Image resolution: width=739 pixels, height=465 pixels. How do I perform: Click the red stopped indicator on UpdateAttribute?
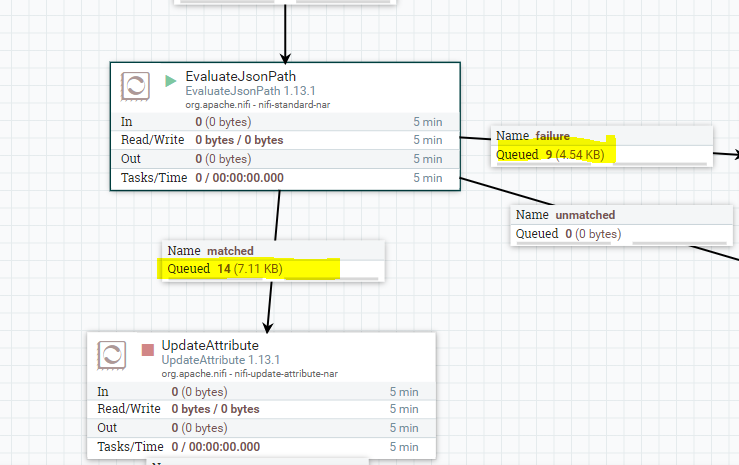pyautogui.click(x=148, y=350)
